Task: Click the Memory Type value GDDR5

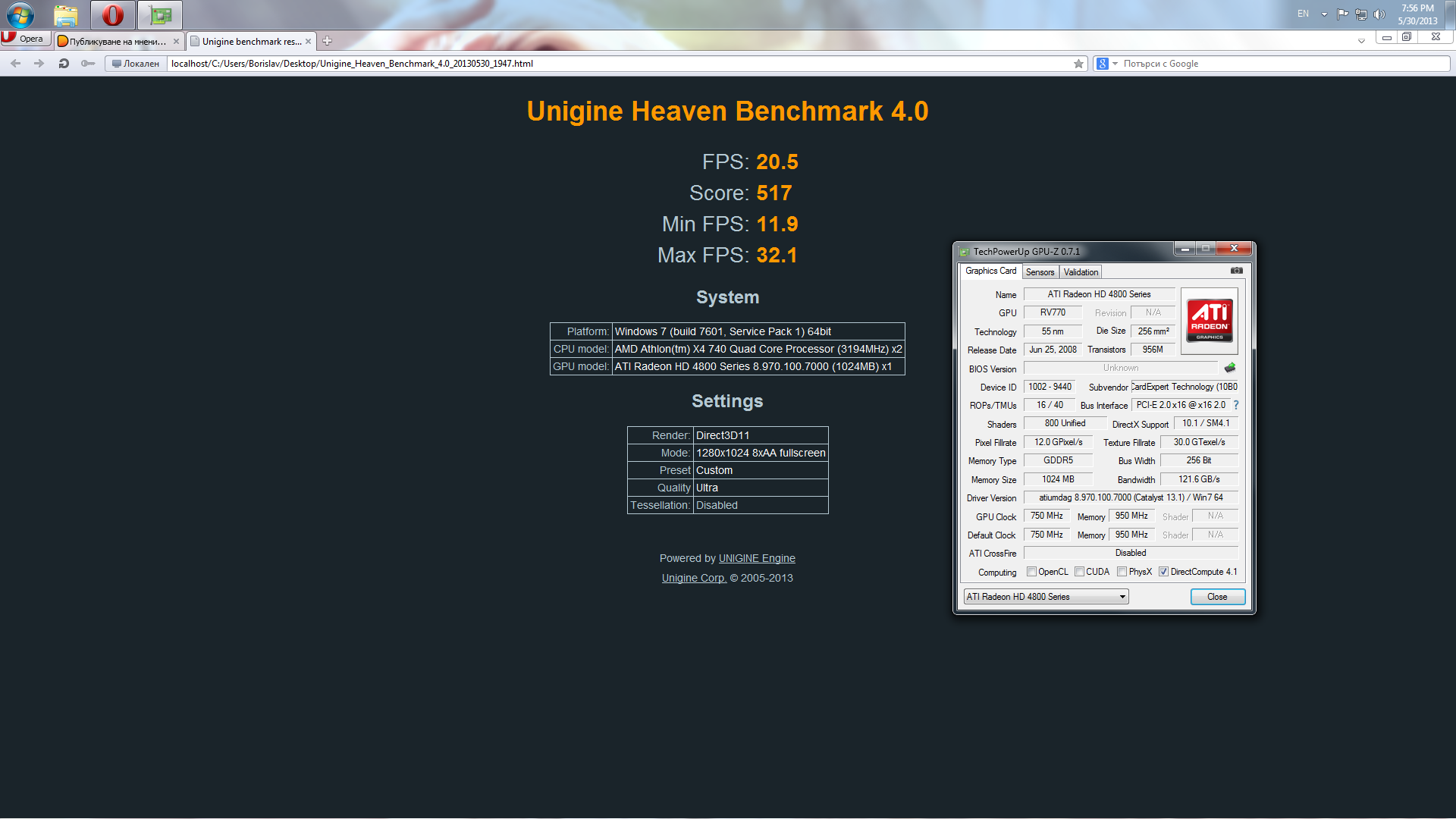Action: click(x=1058, y=460)
